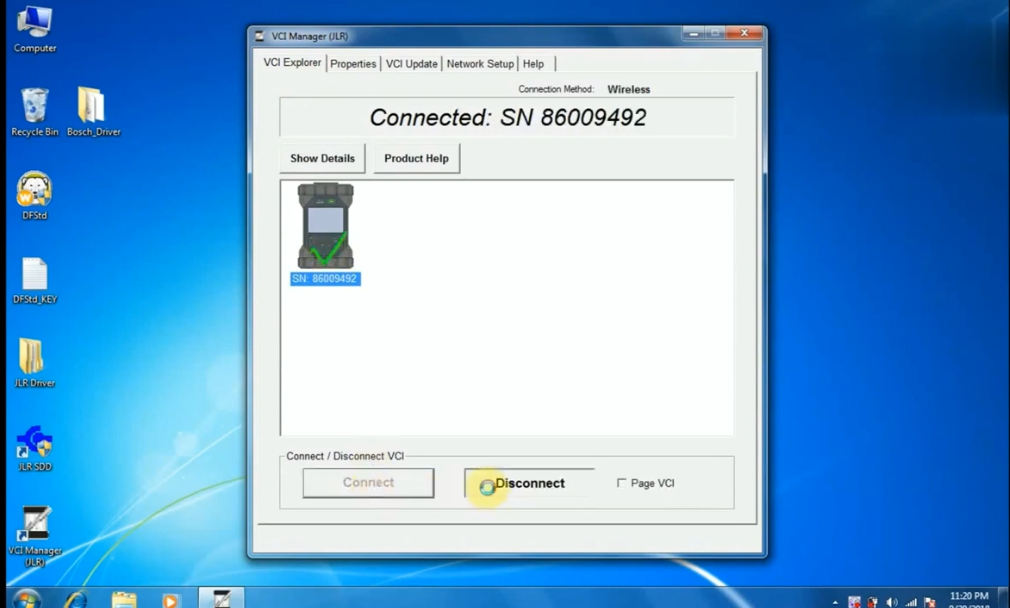This screenshot has height=608, width=1010.
Task: Switch to the Properties tab
Action: coord(353,64)
